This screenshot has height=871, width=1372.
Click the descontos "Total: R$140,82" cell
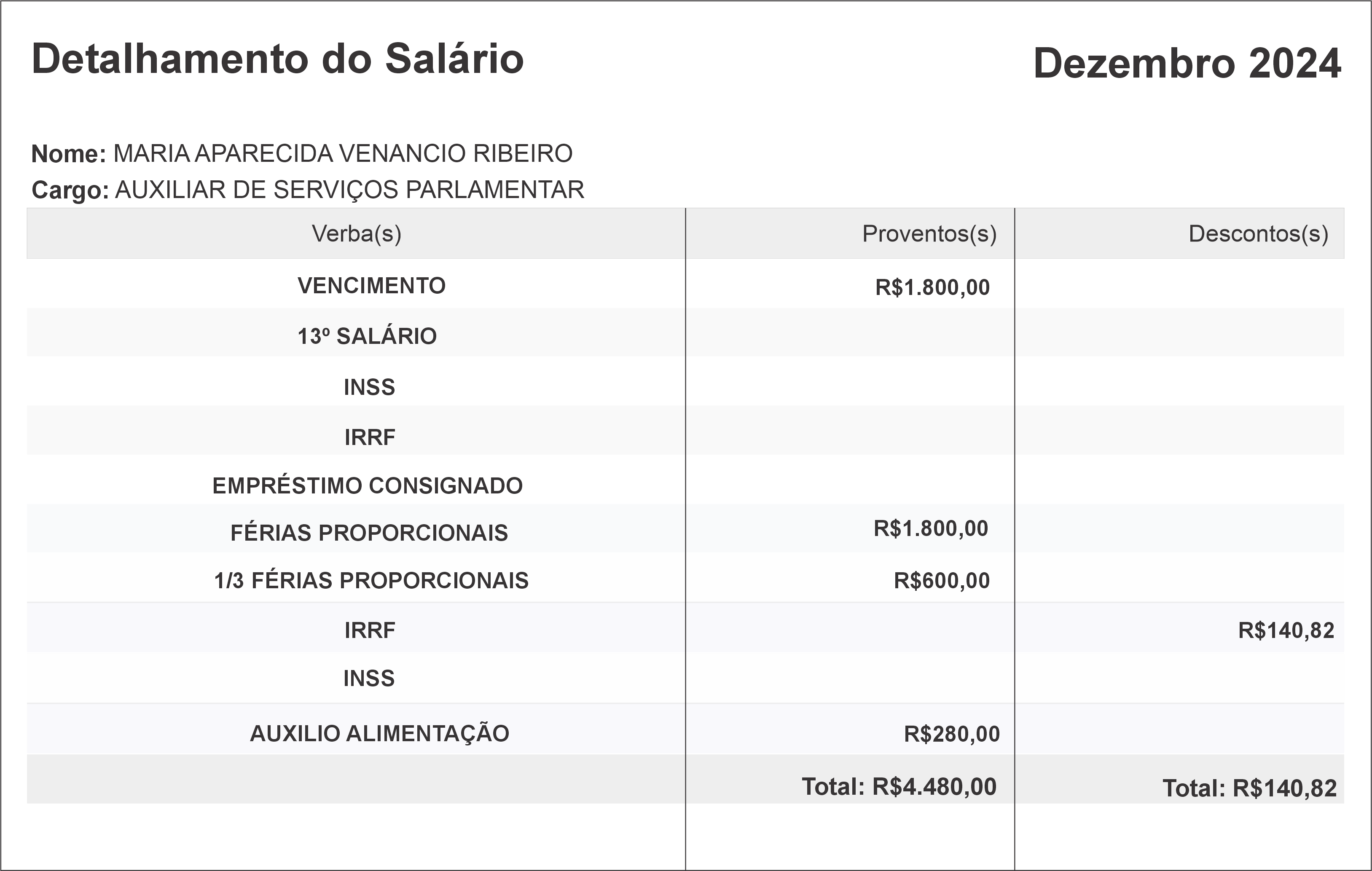pos(1249,788)
